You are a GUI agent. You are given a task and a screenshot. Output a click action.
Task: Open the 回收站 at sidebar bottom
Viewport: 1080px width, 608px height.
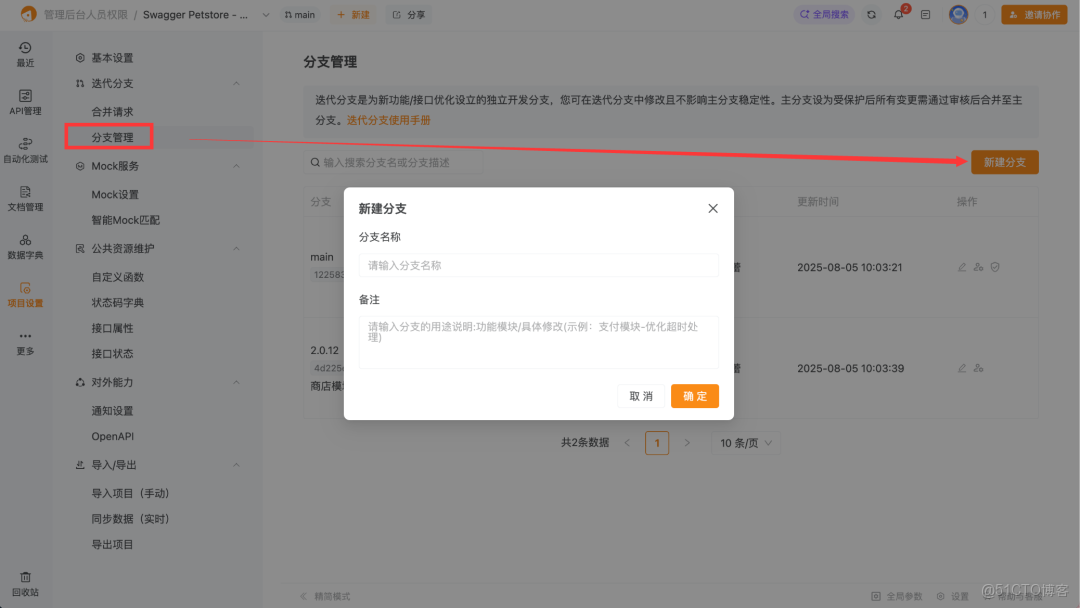25,583
